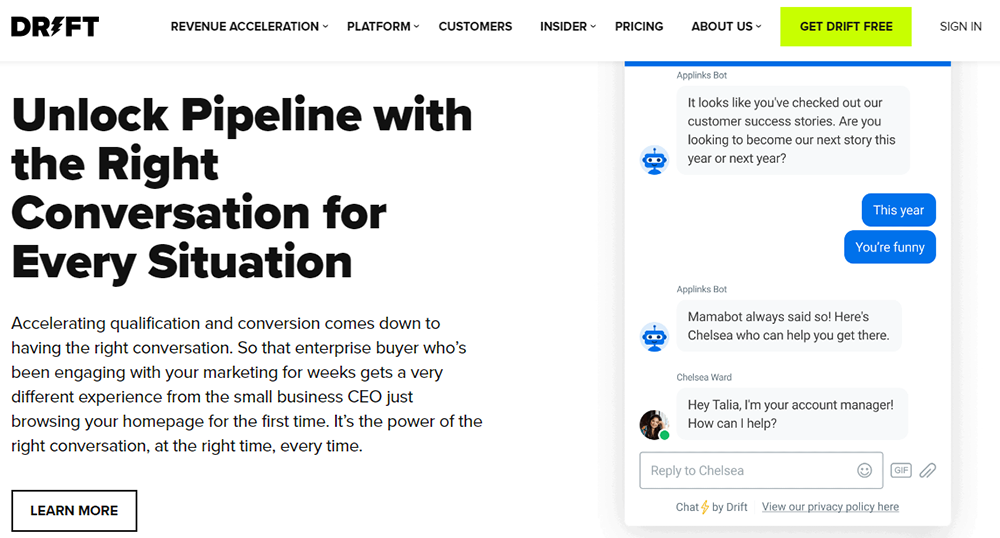Click the Reply to Chelsea input field

tap(761, 470)
